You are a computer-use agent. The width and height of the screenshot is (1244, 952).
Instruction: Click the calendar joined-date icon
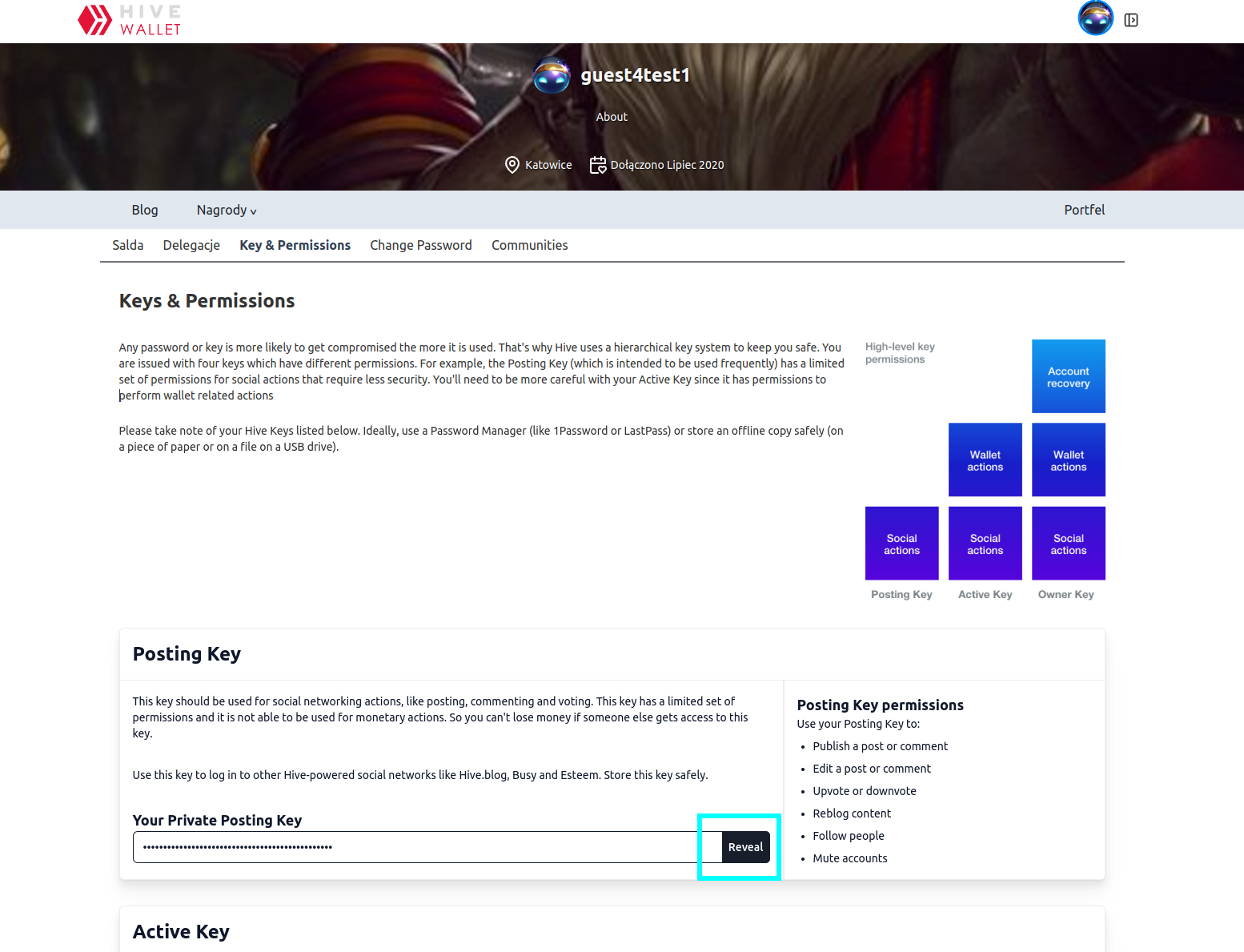tap(598, 165)
